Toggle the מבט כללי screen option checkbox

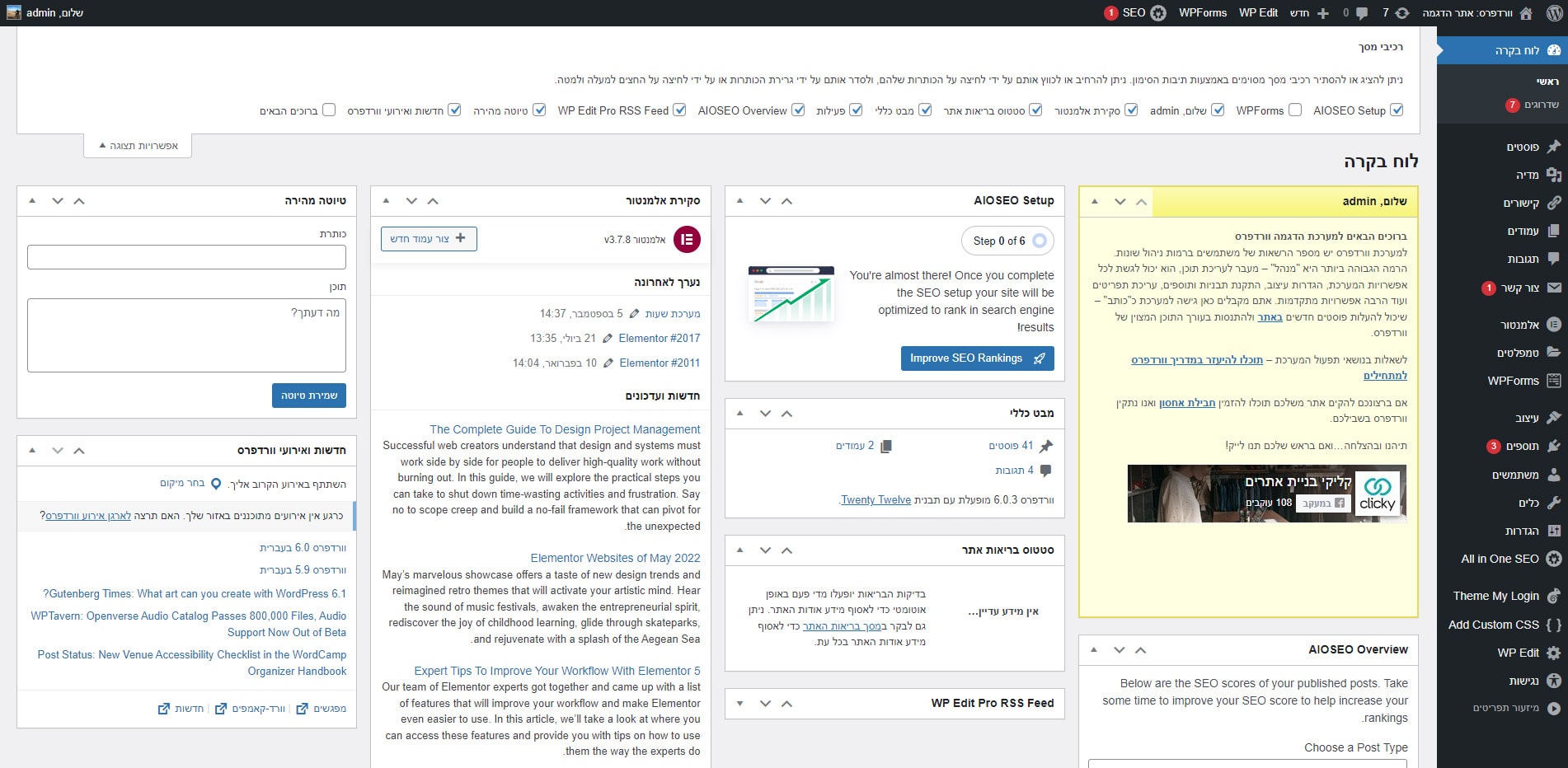pyautogui.click(x=925, y=110)
